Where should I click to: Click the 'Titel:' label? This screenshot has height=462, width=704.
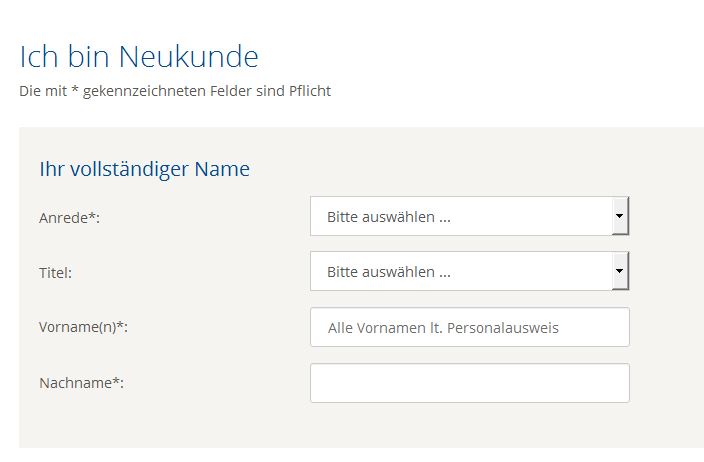(x=55, y=273)
